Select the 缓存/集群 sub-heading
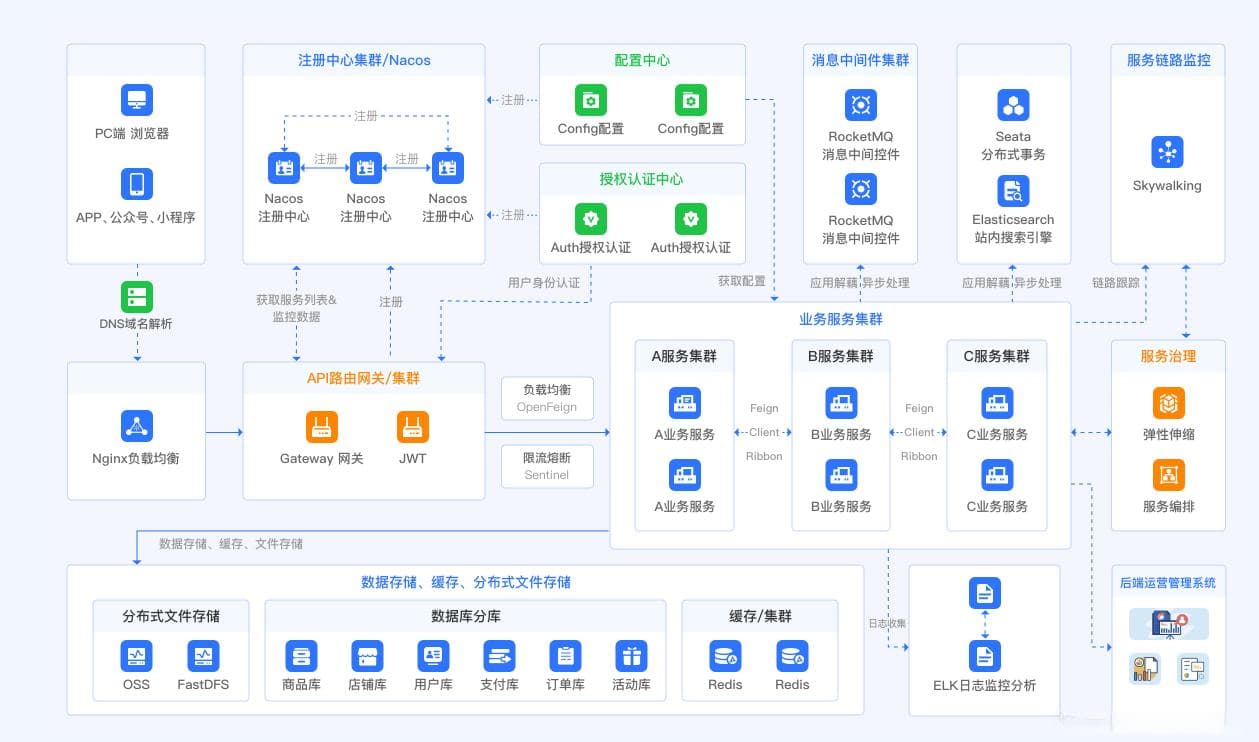 click(760, 616)
